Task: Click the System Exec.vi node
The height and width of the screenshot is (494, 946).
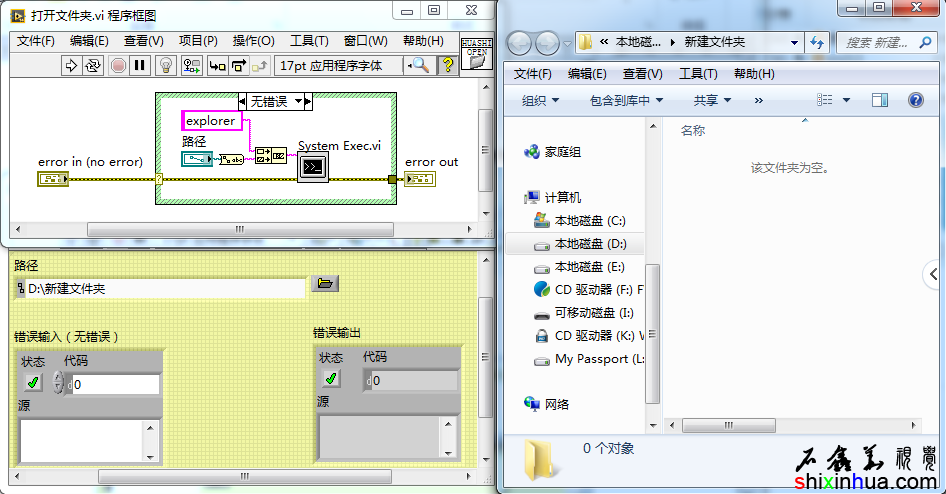Action: 312,167
